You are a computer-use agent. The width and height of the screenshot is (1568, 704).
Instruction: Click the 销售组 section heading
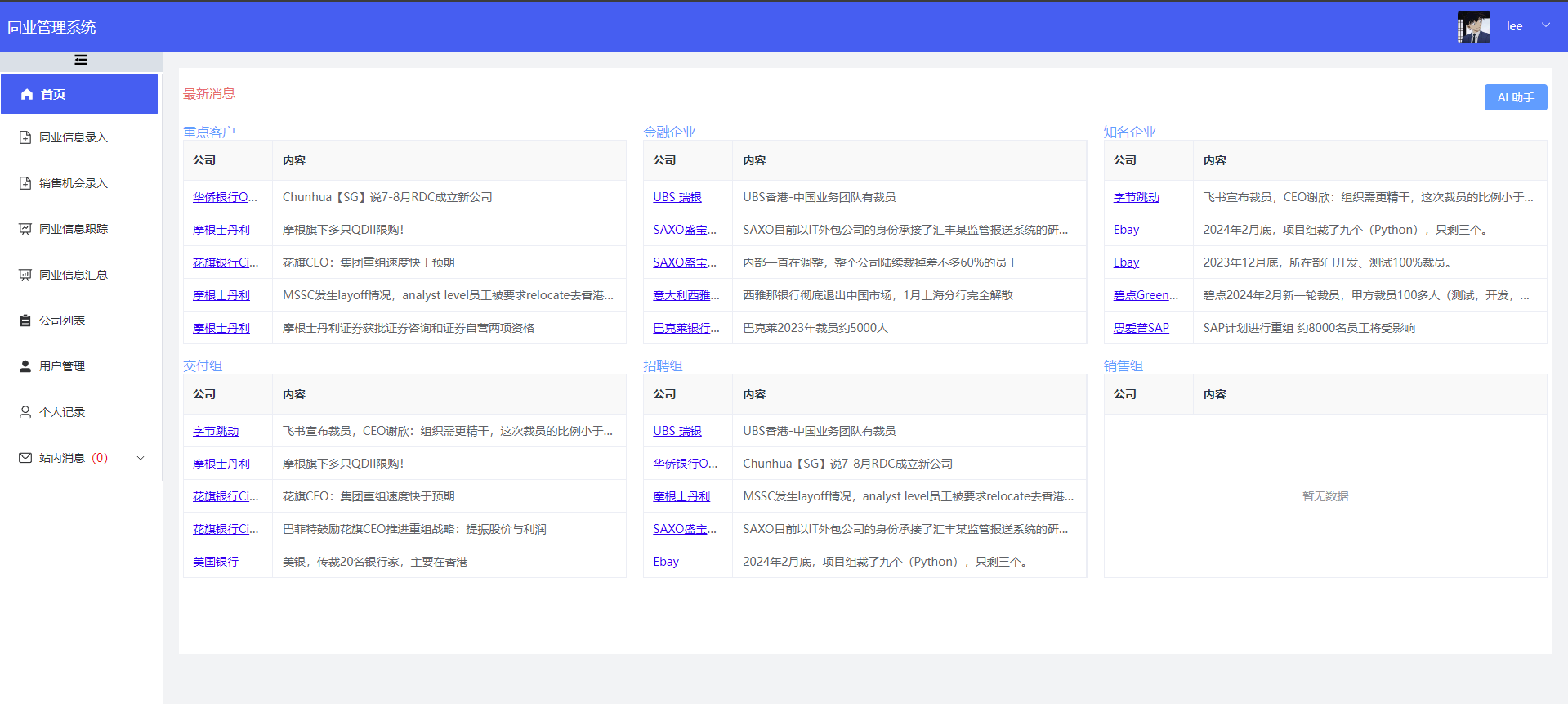(1124, 365)
